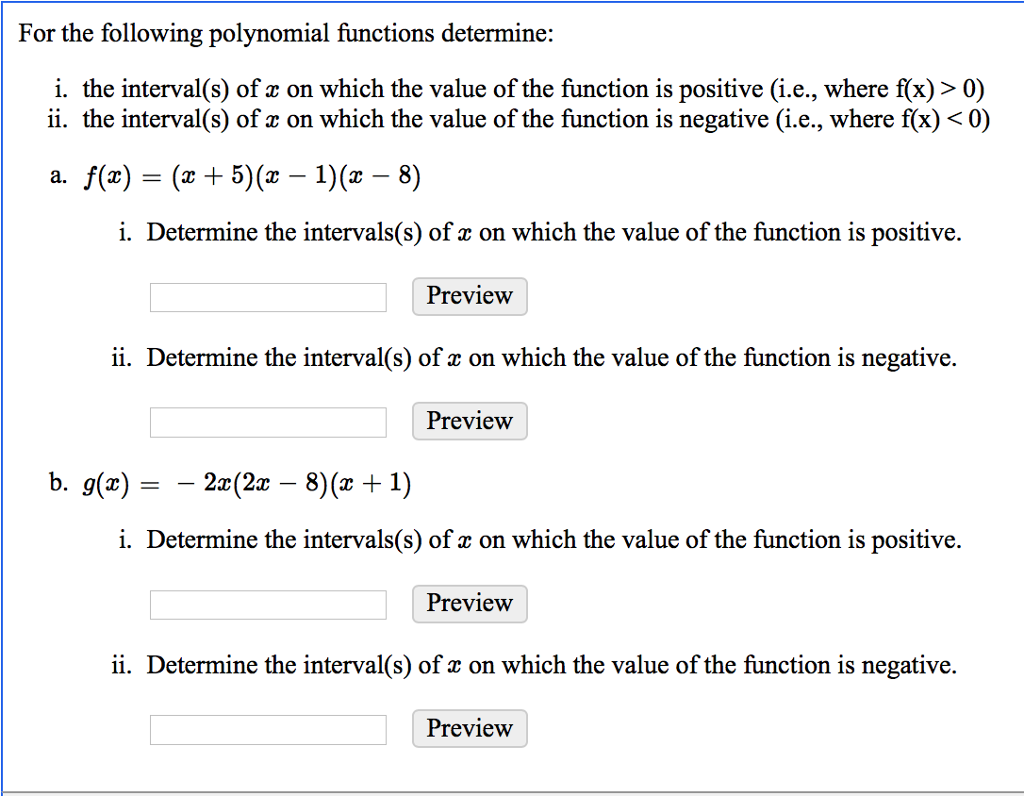Click Preview next to part b negative interval answer
Screen dimensions: 1024x796
(x=469, y=728)
